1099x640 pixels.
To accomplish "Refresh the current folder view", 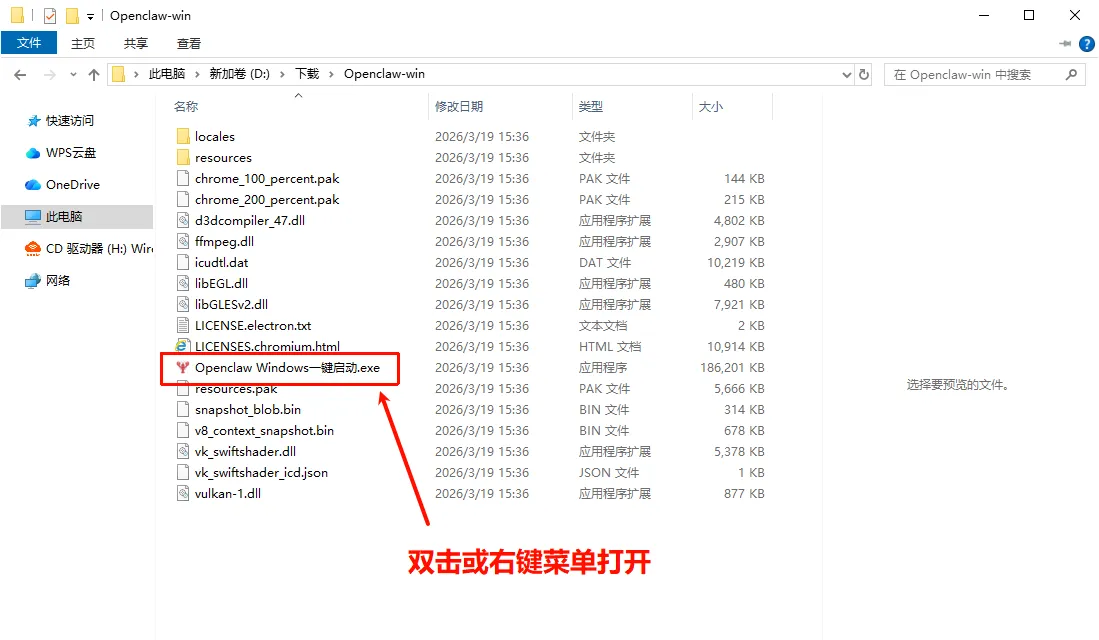I will coord(864,74).
